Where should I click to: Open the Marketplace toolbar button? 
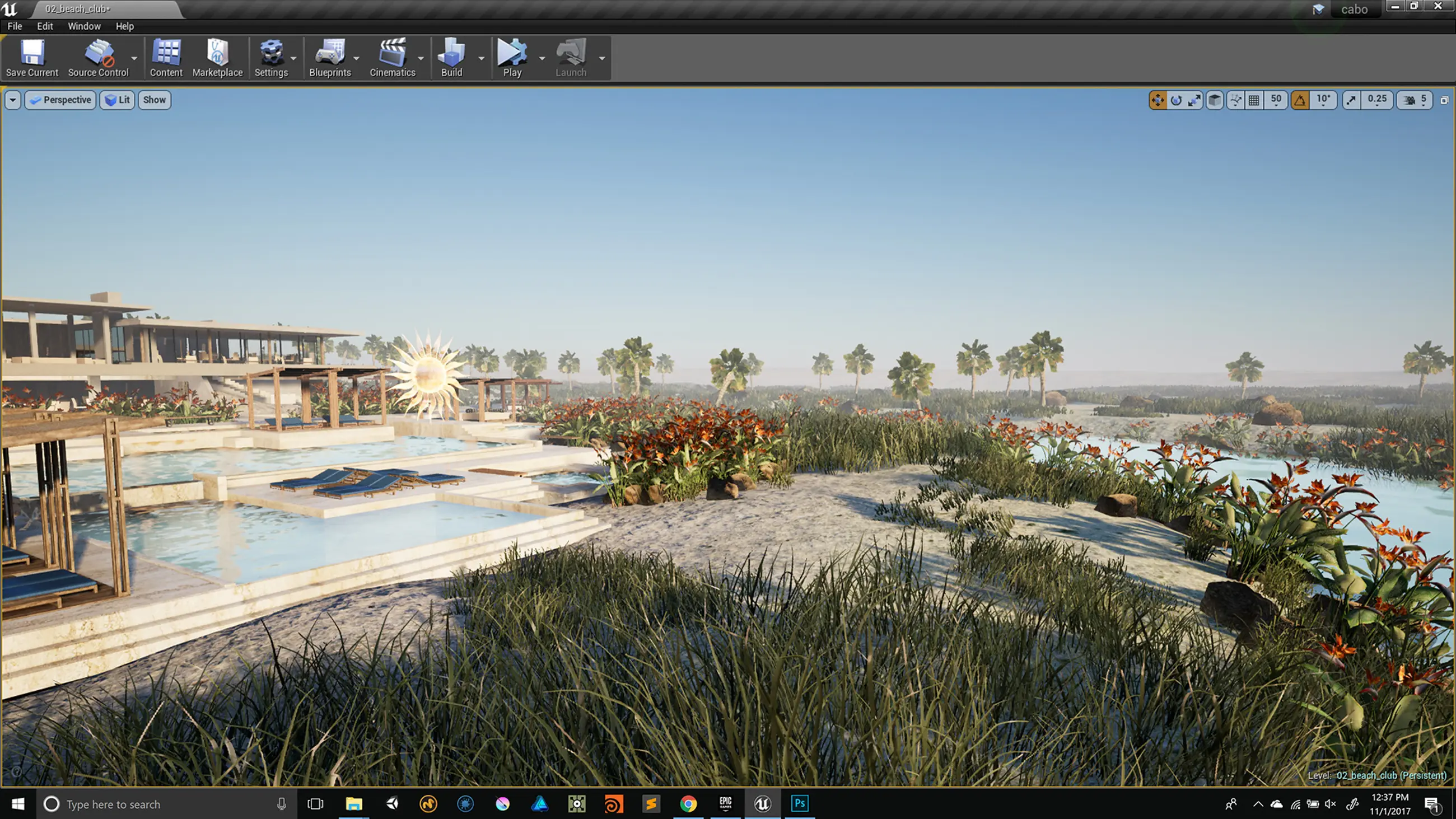(217, 58)
